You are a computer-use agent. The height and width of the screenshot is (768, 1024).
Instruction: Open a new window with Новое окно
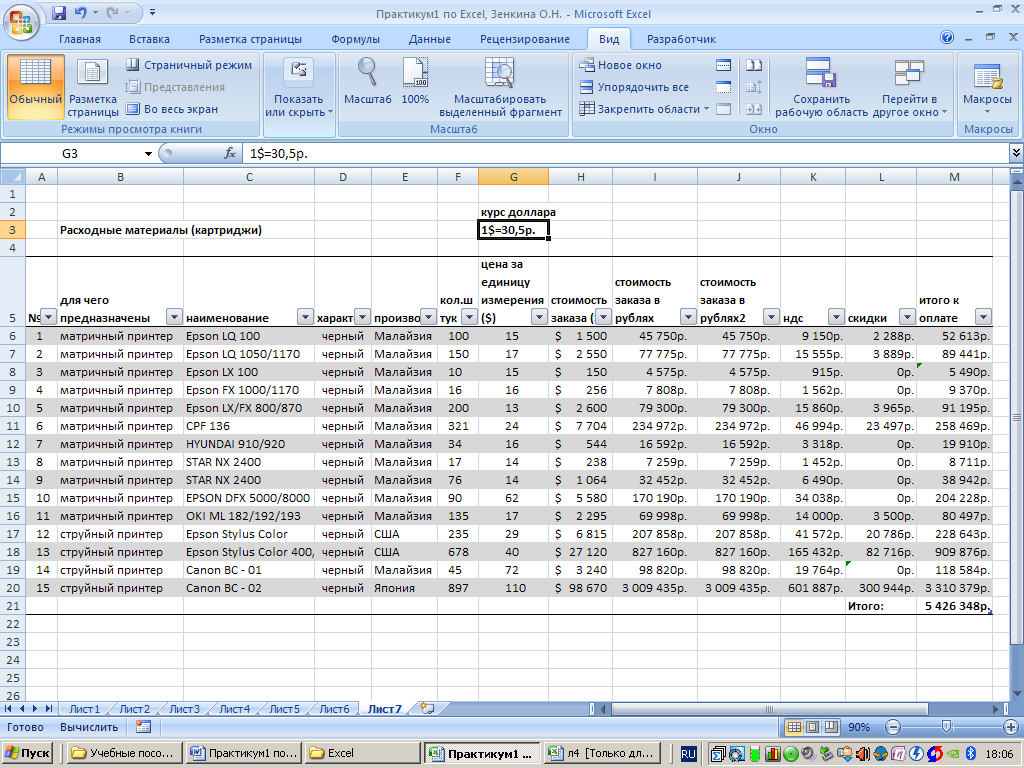[620, 65]
